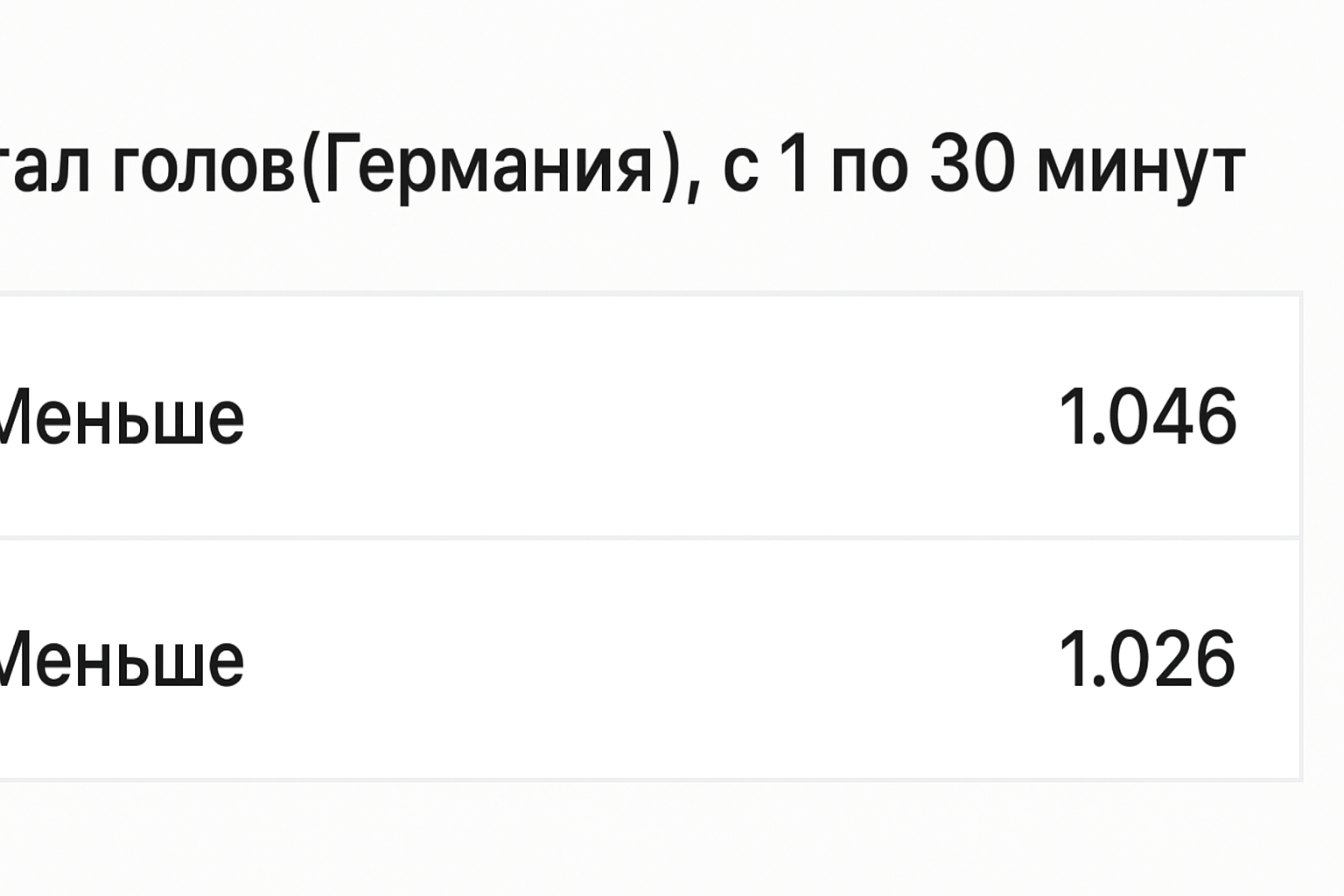Click the word 'минут' in the title
Viewport: 1344px width, 896px height.
point(1140,166)
